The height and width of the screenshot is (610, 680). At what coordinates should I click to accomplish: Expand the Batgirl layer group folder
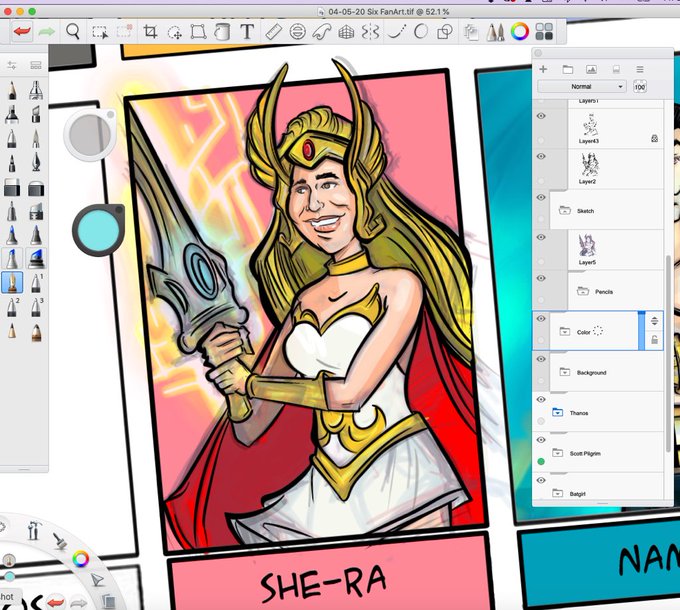pyautogui.click(x=557, y=493)
